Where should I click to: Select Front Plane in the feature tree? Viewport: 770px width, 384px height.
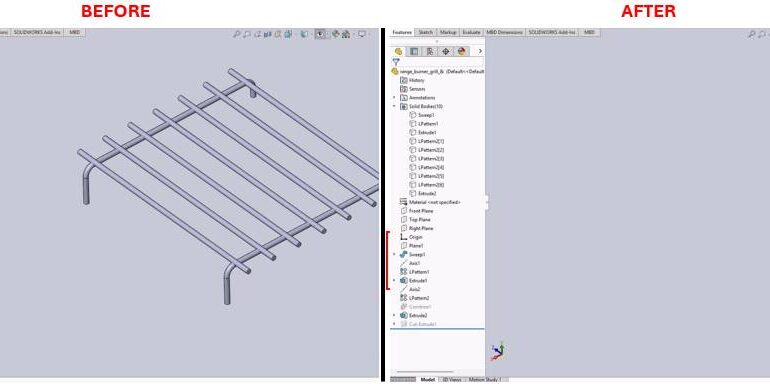click(417, 211)
